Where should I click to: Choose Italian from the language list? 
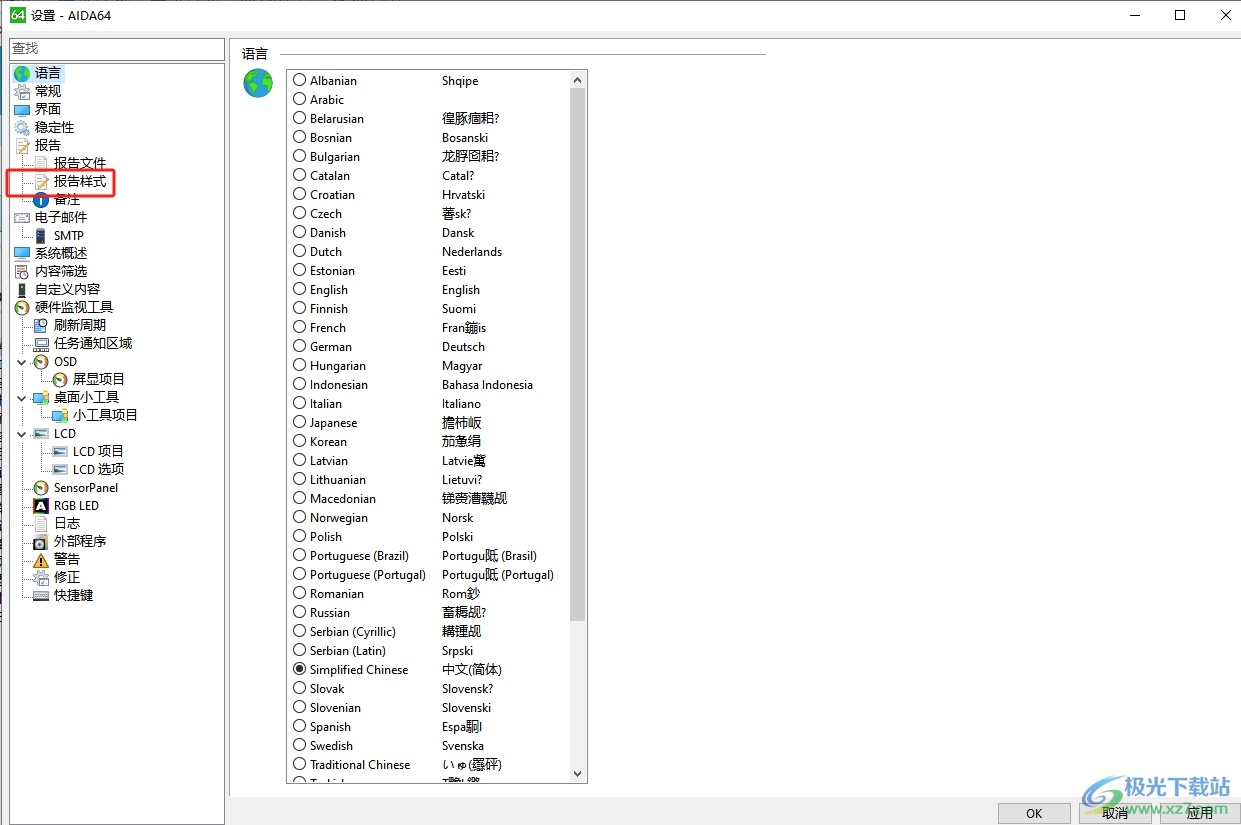[300, 403]
